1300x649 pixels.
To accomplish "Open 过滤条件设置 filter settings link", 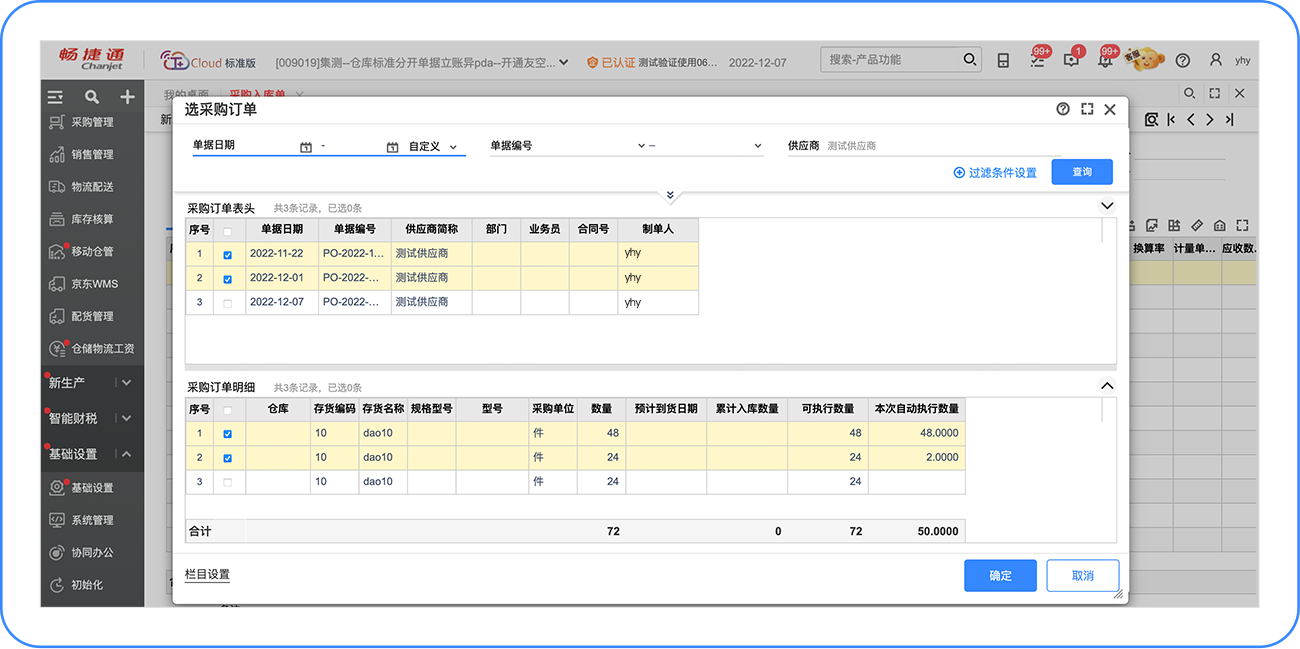I will [995, 173].
